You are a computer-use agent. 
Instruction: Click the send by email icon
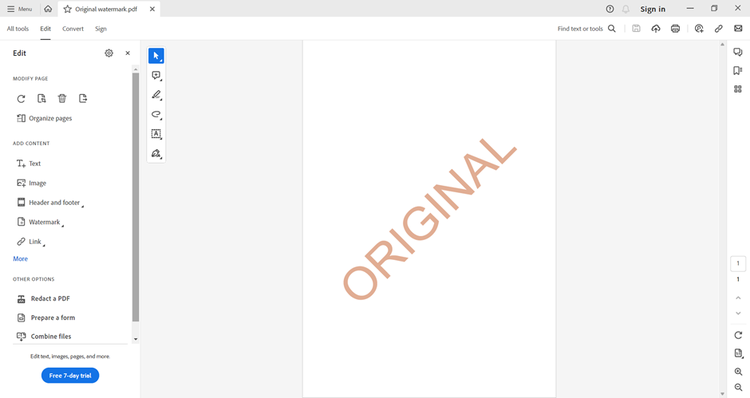[x=738, y=29]
